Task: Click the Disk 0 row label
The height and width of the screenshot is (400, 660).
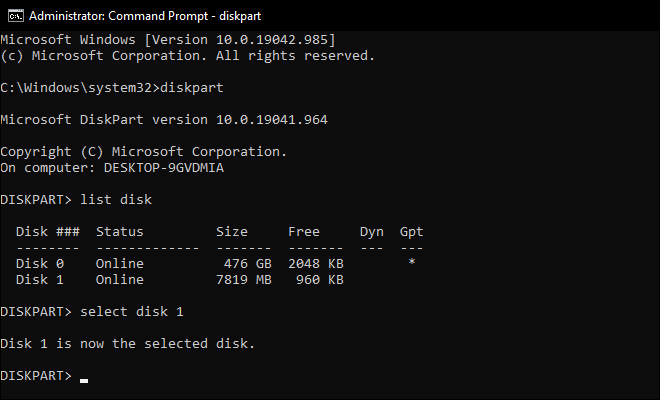Action: click(40, 264)
